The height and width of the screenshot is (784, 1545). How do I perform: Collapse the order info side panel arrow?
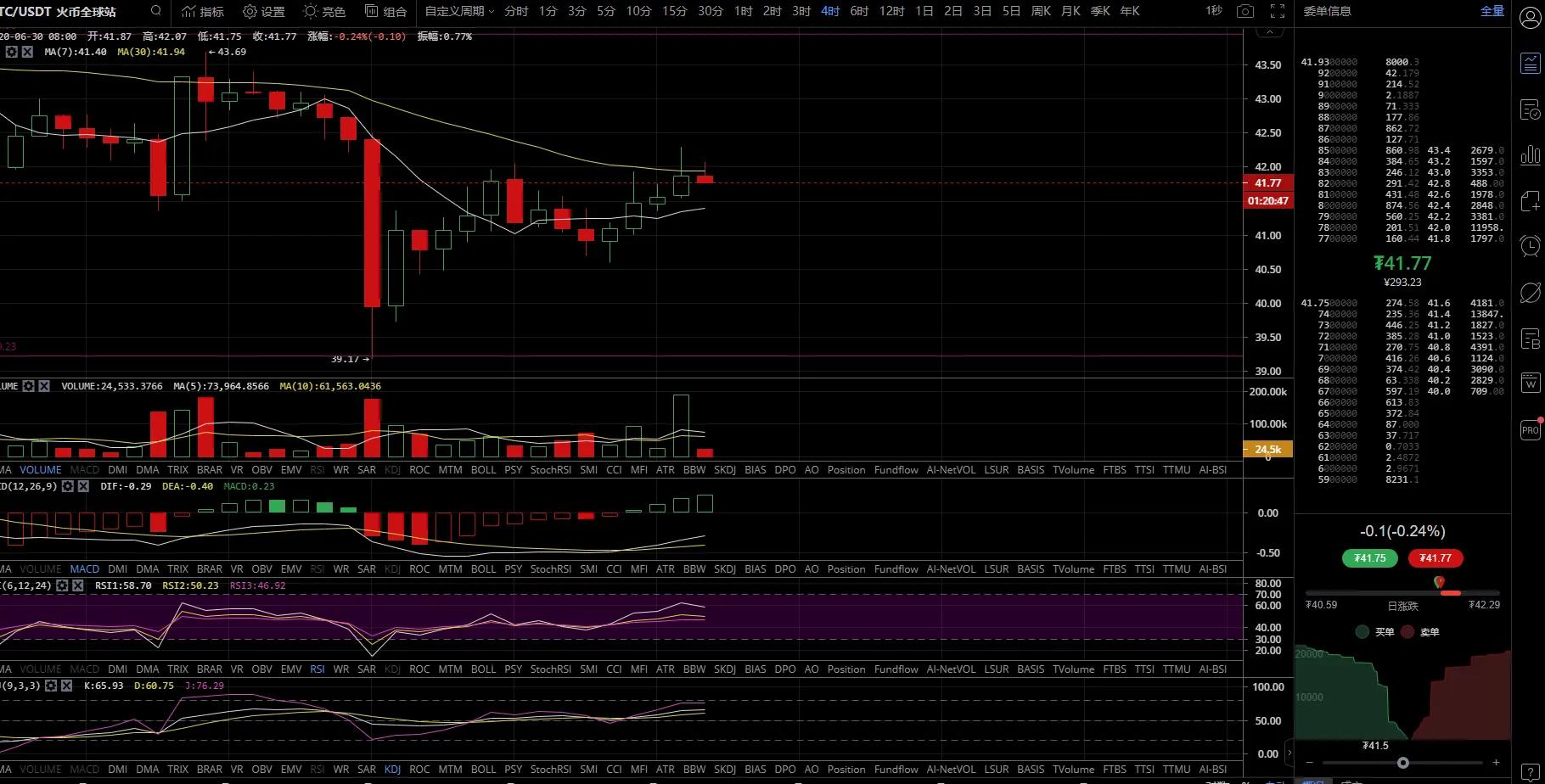pyautogui.click(x=1289, y=753)
